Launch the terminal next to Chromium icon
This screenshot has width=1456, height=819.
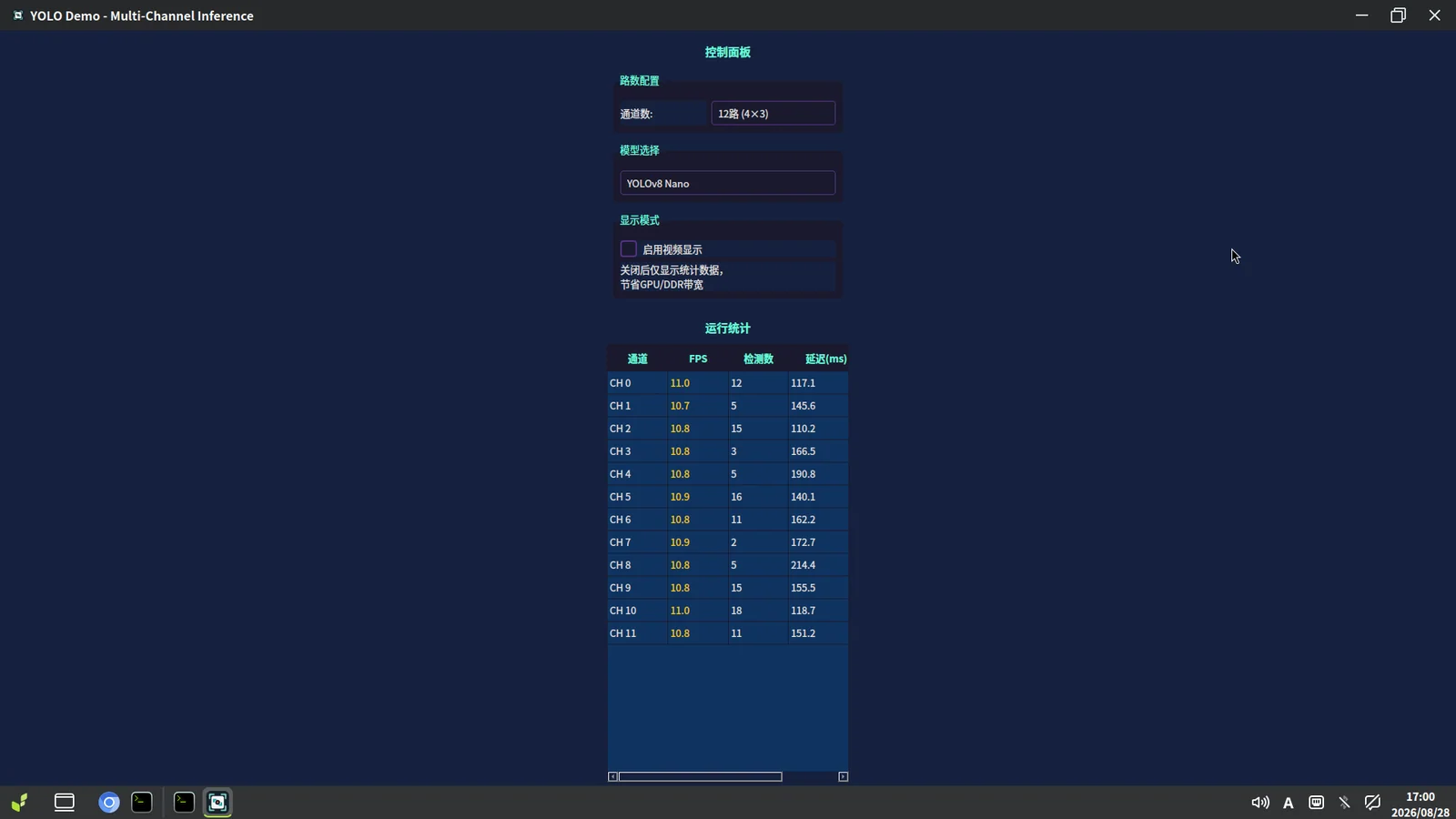[142, 803]
